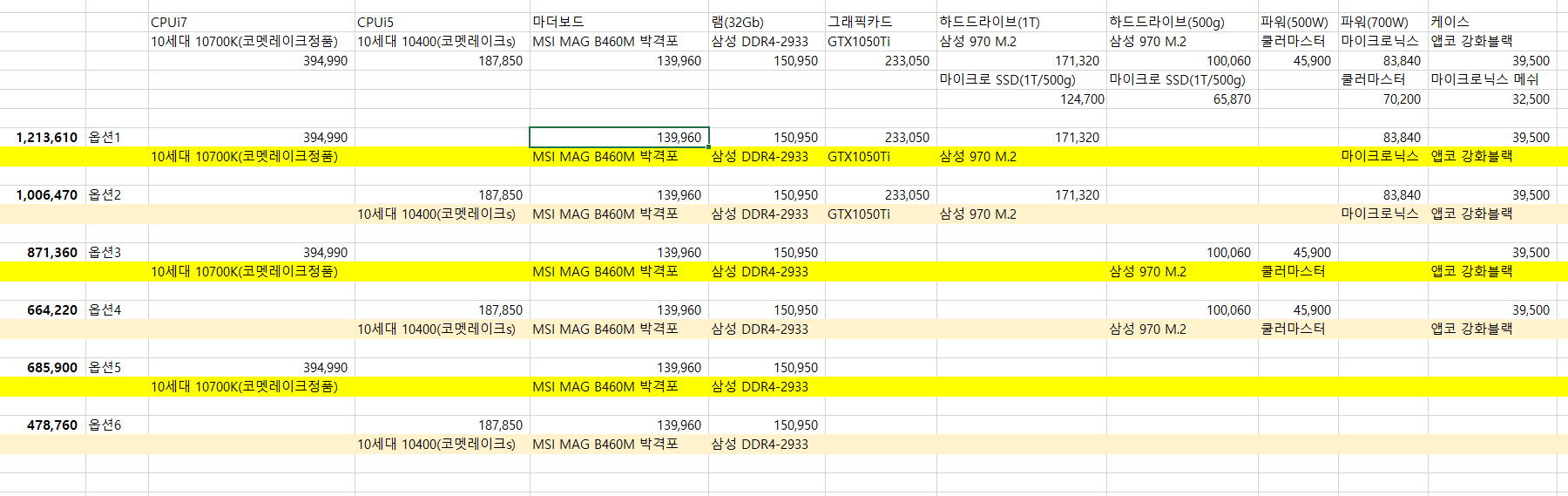Screen dimensions: 1568x496
Task: Select 10세대 10400(코멧레이크s) below the 옵션2 row
Action: click(x=443, y=214)
